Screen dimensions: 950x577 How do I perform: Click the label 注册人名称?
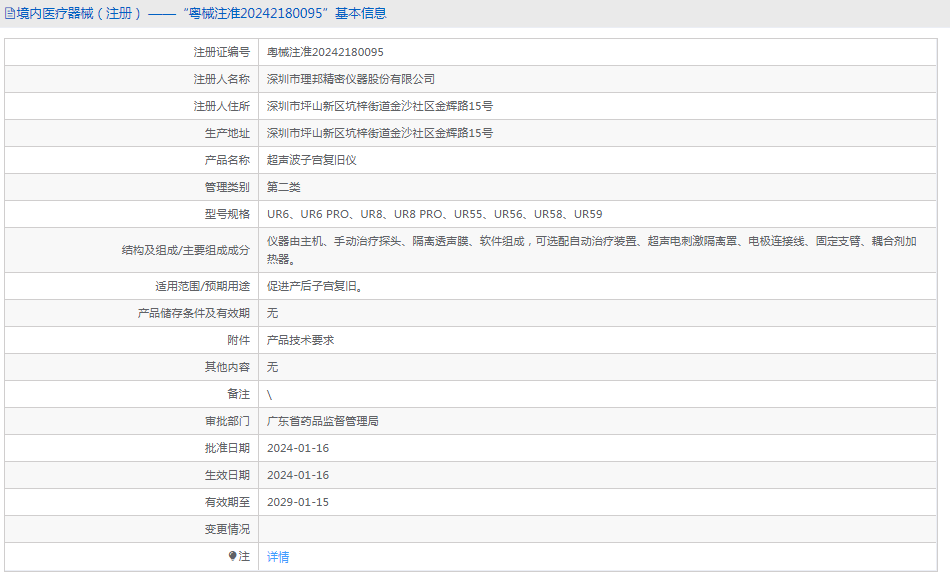[x=222, y=79]
